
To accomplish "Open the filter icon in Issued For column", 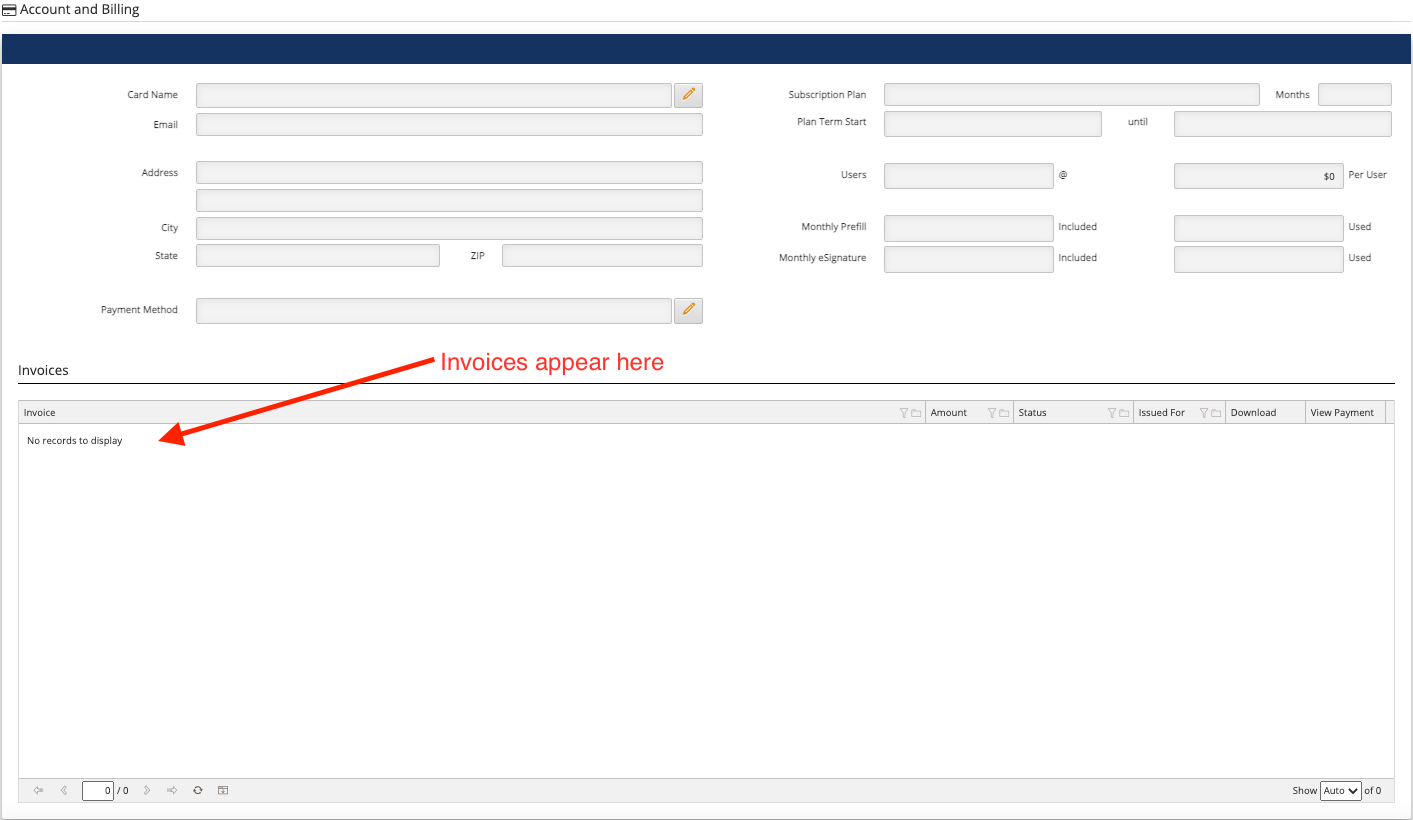I will click(x=1204, y=413).
